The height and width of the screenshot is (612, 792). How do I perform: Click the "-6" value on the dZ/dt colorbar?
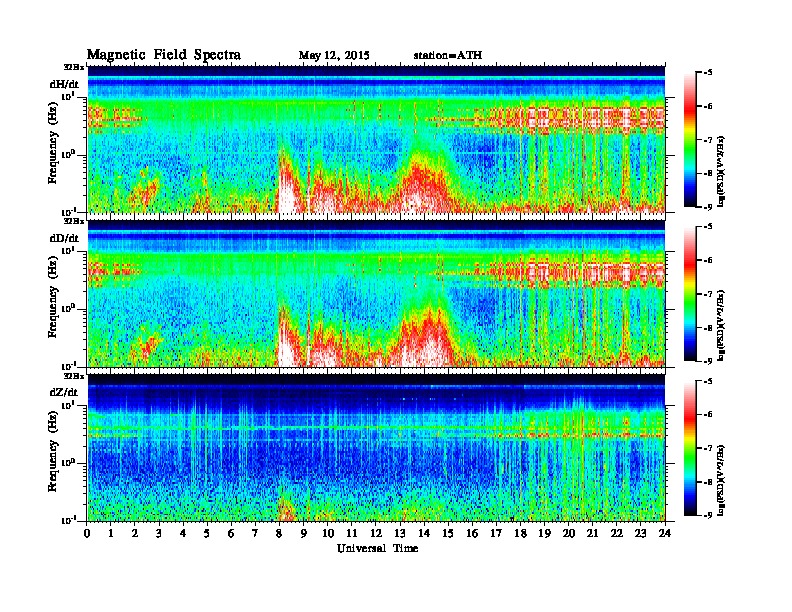708,415
